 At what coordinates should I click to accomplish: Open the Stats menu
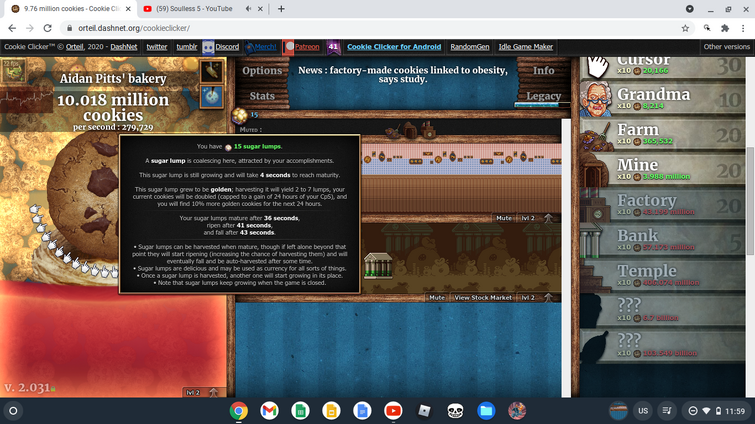262,96
